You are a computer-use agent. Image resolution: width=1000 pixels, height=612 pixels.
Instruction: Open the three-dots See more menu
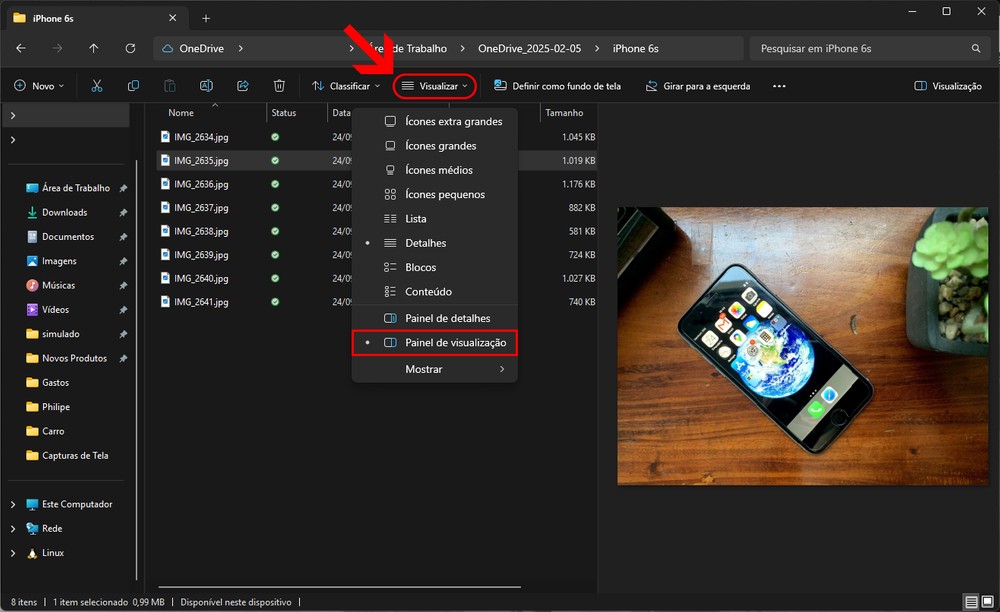coord(779,86)
